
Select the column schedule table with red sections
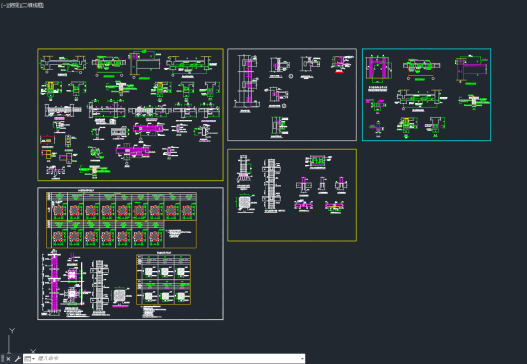[121, 220]
